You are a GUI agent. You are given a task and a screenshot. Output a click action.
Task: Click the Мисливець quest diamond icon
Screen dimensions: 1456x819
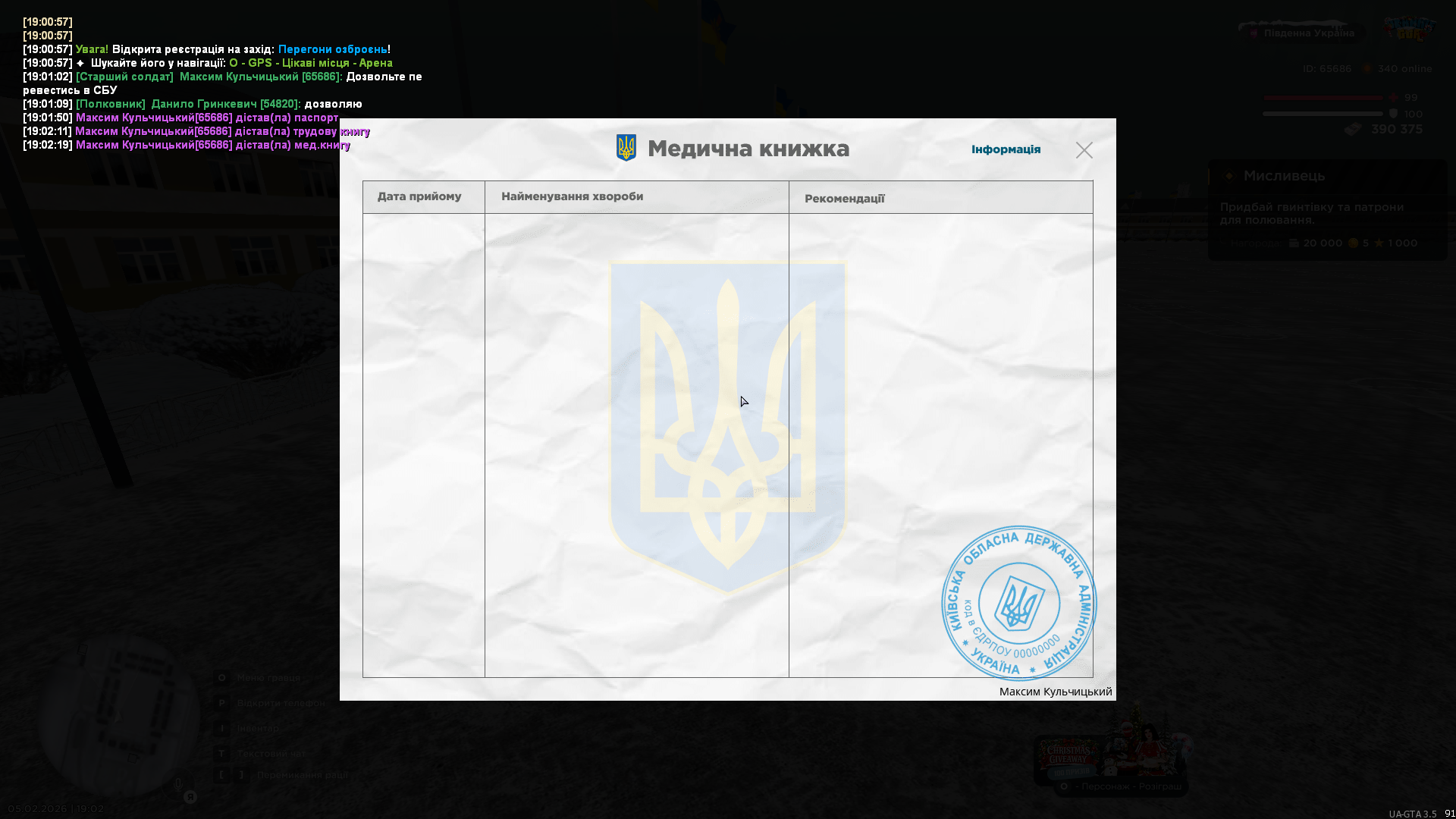(x=1229, y=176)
